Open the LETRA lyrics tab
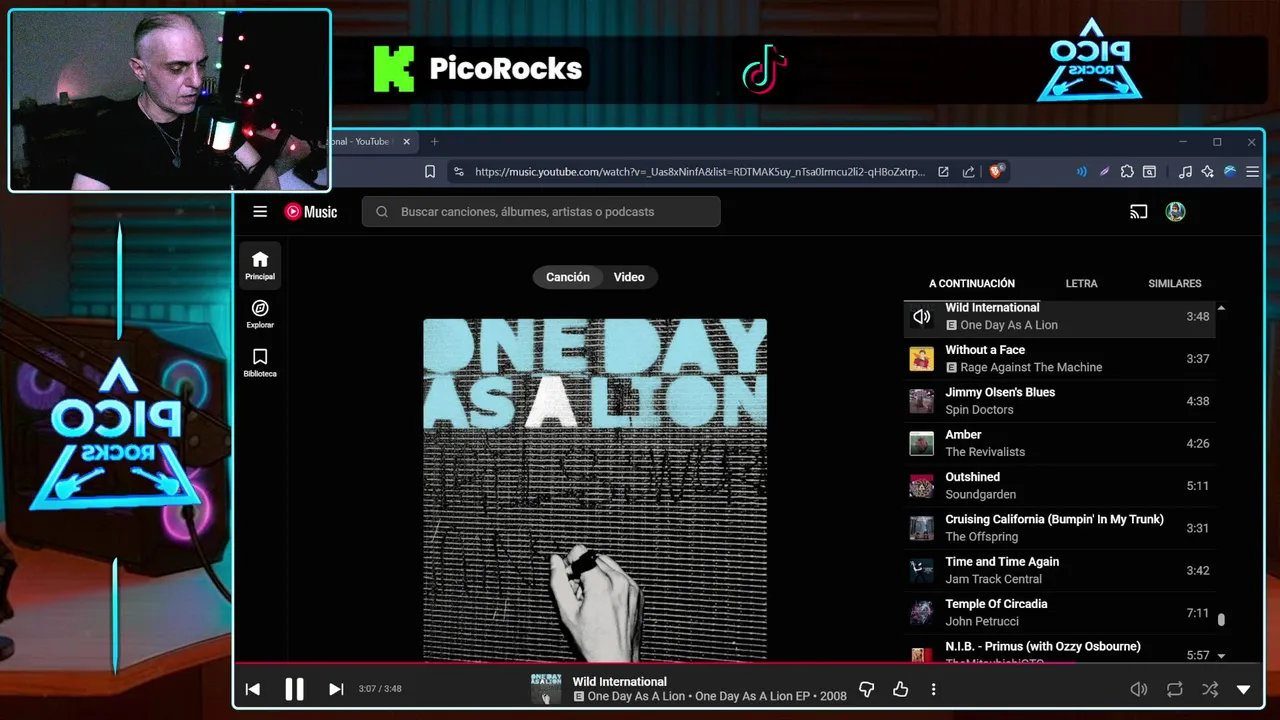The width and height of the screenshot is (1280, 720). (x=1081, y=283)
